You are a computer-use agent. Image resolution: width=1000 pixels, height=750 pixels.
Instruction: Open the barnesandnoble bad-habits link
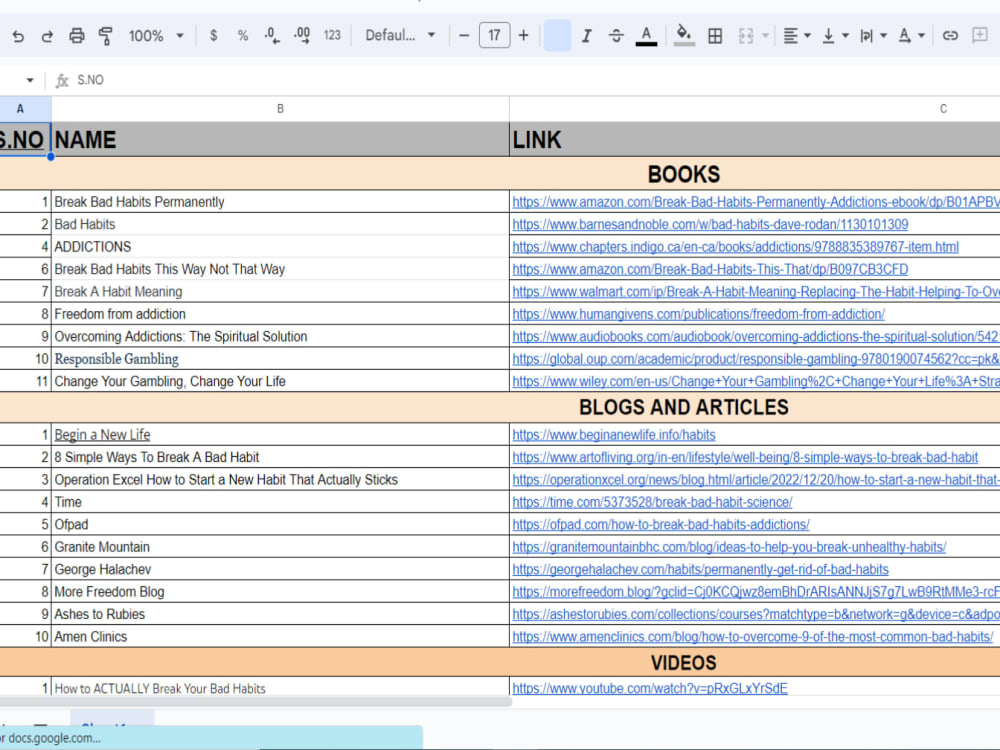pos(710,224)
